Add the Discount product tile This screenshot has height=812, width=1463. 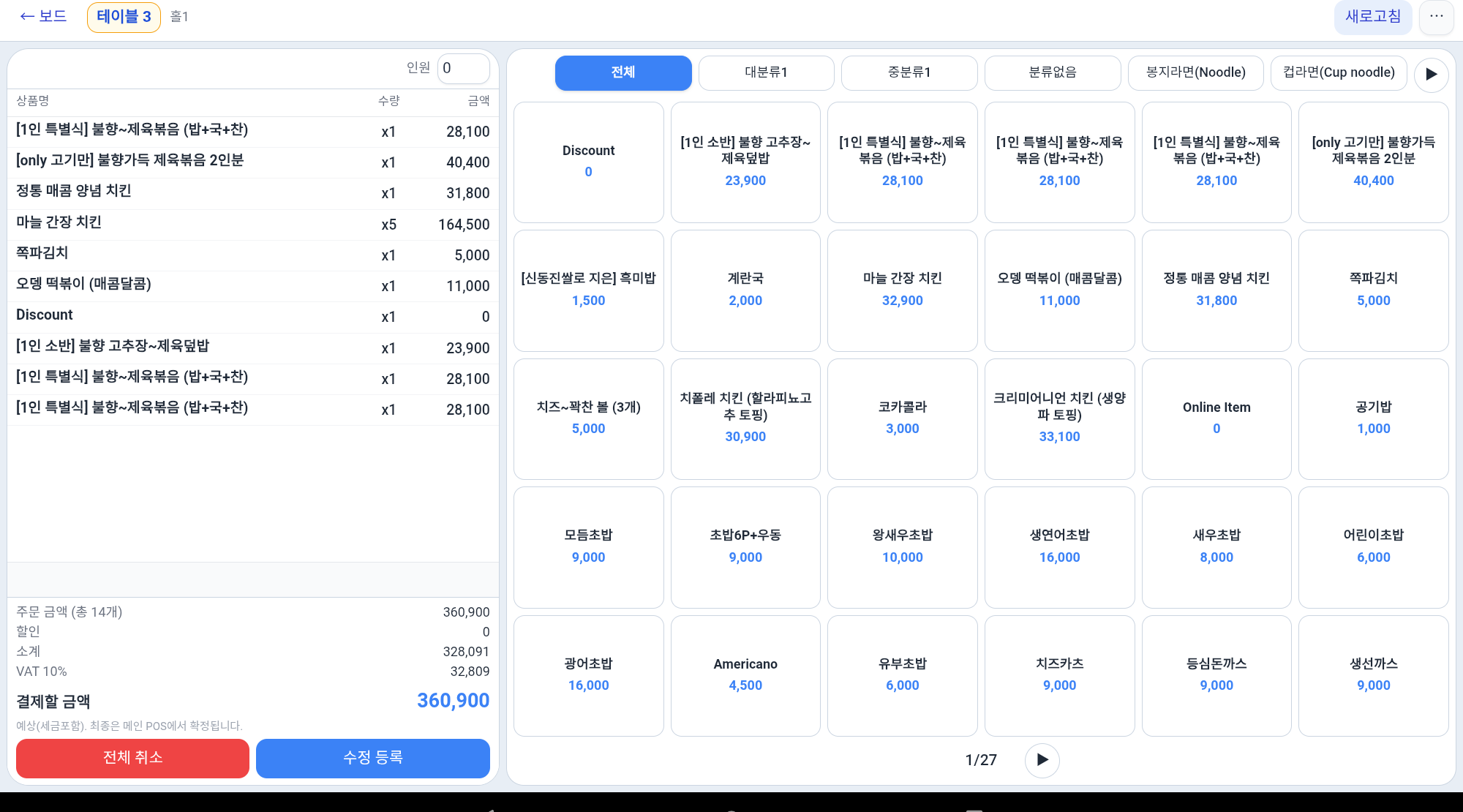click(x=588, y=162)
